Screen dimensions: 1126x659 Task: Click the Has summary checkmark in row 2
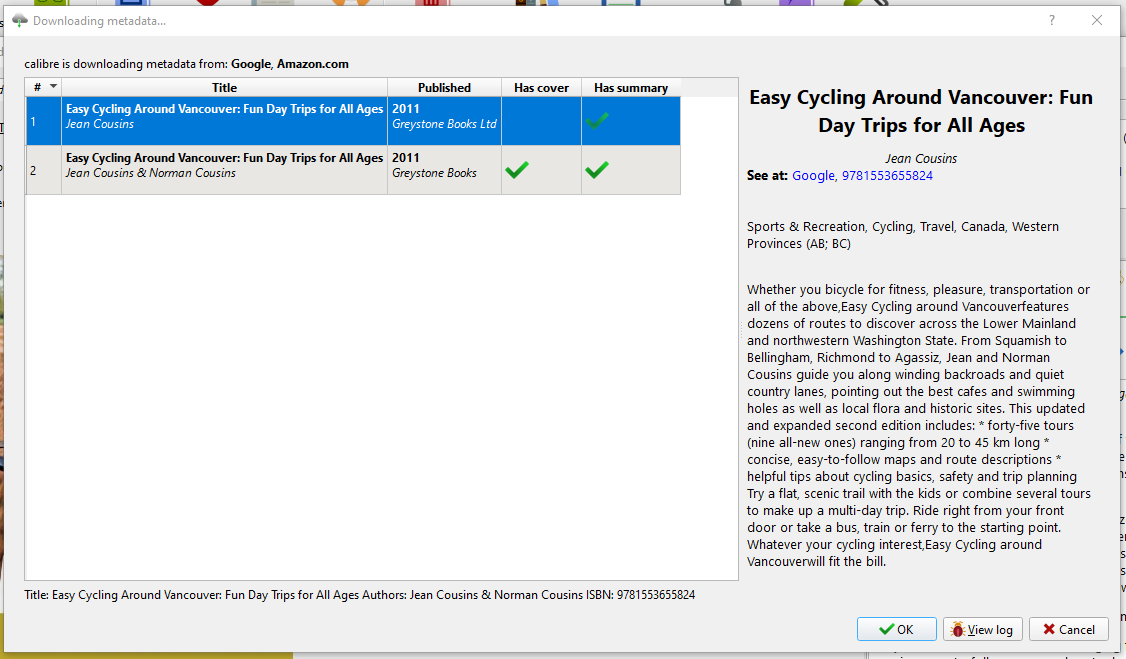coord(597,170)
